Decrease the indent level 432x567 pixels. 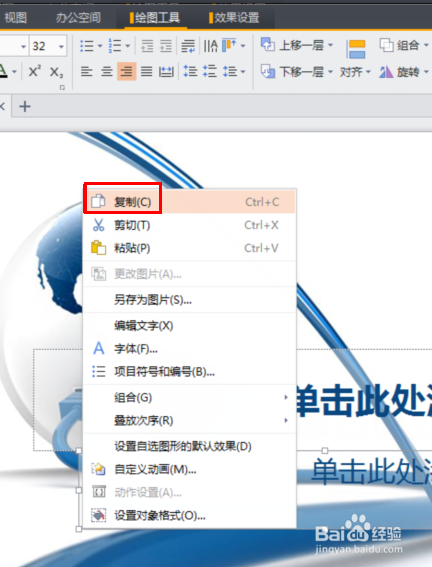click(x=147, y=46)
